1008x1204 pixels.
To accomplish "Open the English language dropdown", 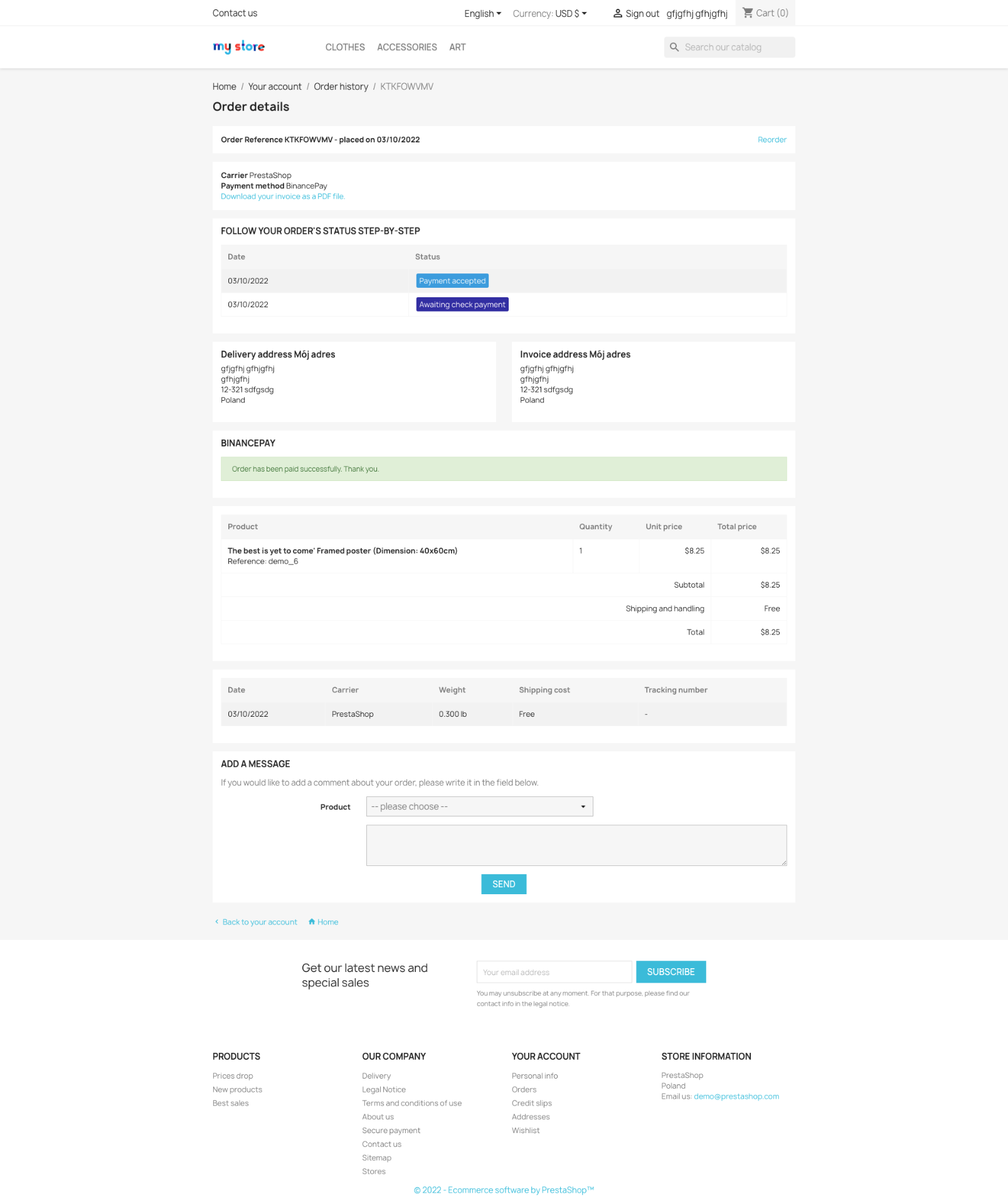I will 482,13.
